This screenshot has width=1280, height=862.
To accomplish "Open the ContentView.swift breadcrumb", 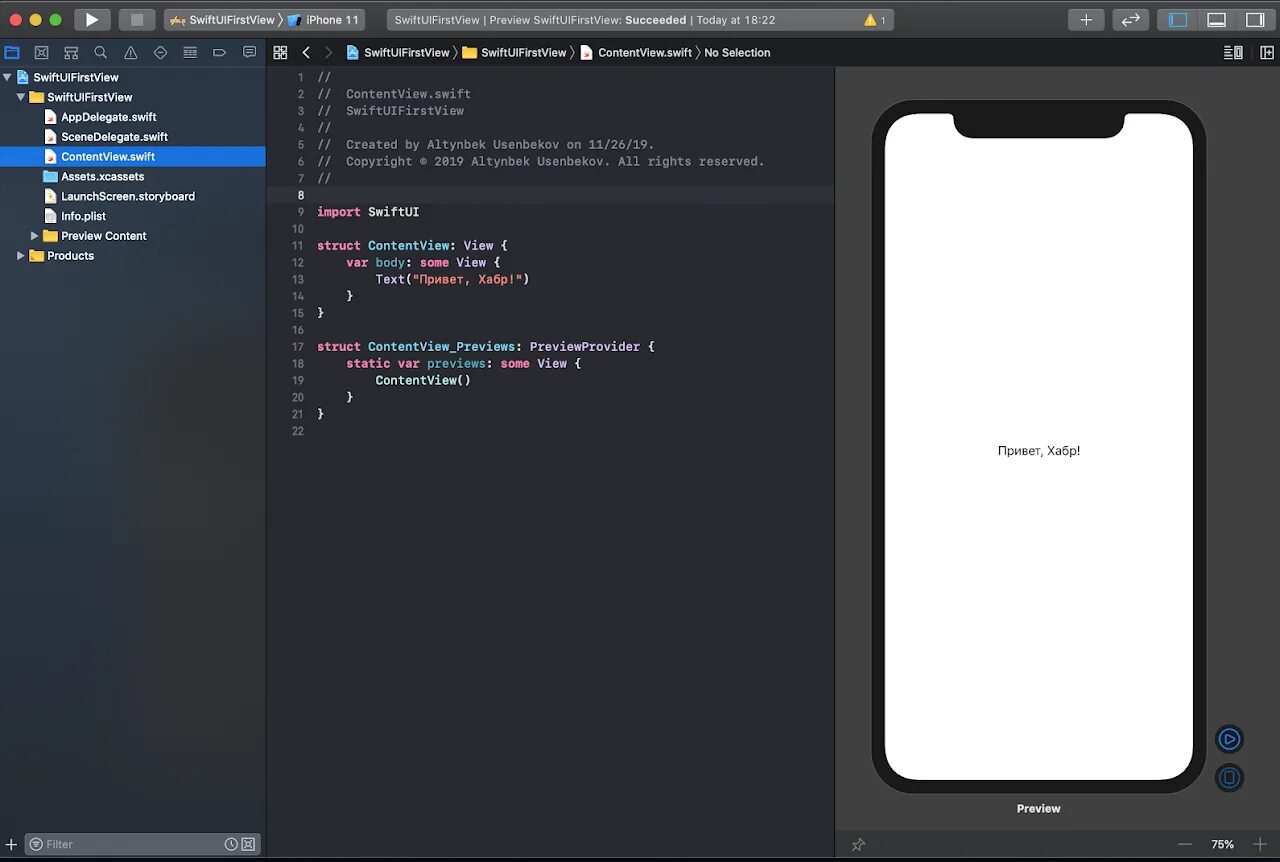I will (636, 52).
